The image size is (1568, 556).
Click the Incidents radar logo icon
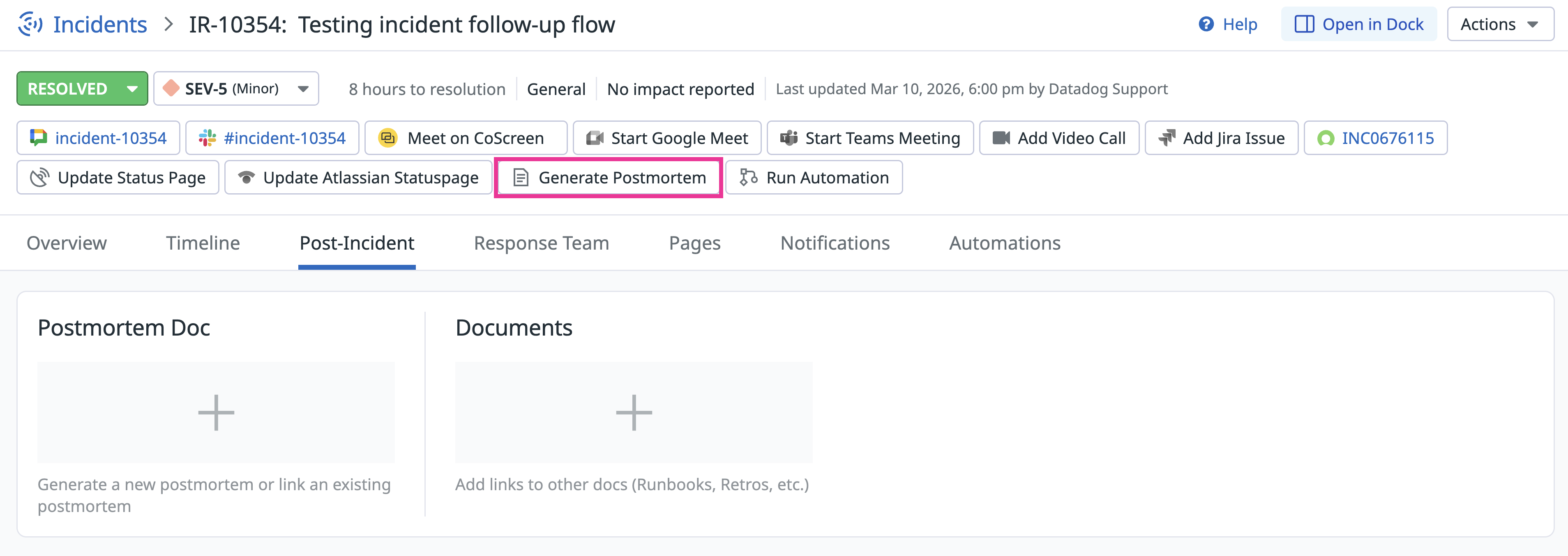click(x=30, y=24)
